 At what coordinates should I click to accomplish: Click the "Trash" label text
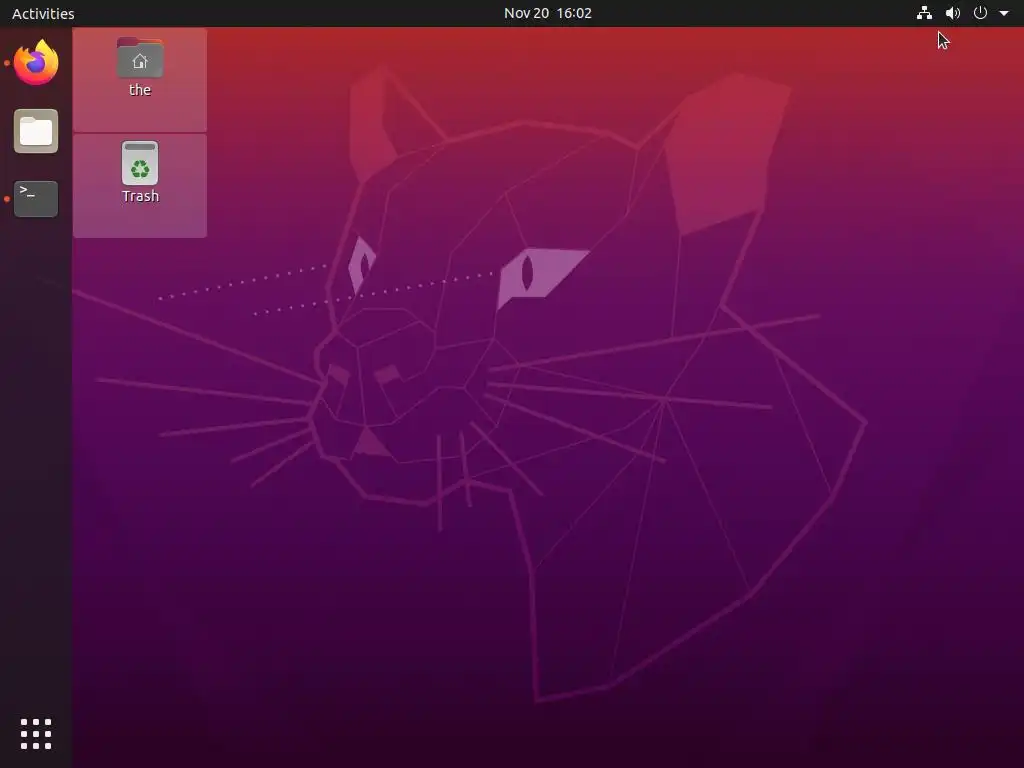[x=140, y=196]
